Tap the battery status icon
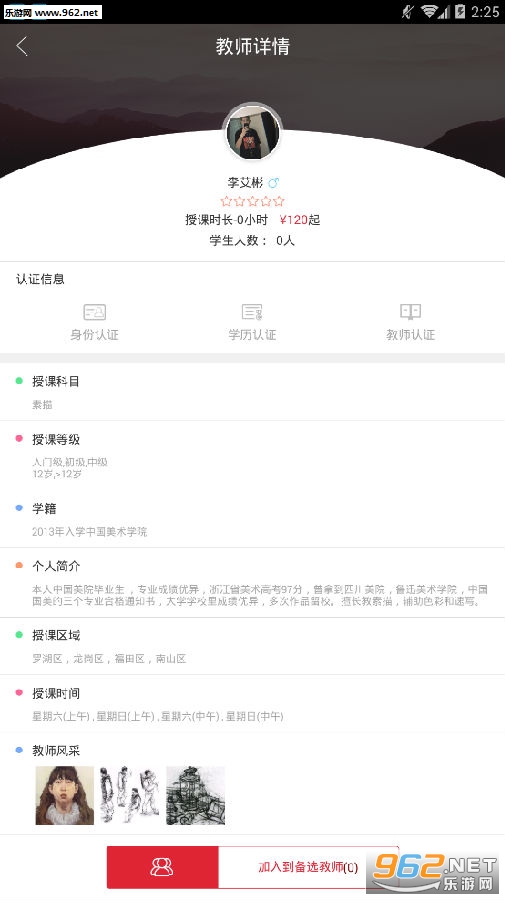This screenshot has width=505, height=900. pos(460,11)
